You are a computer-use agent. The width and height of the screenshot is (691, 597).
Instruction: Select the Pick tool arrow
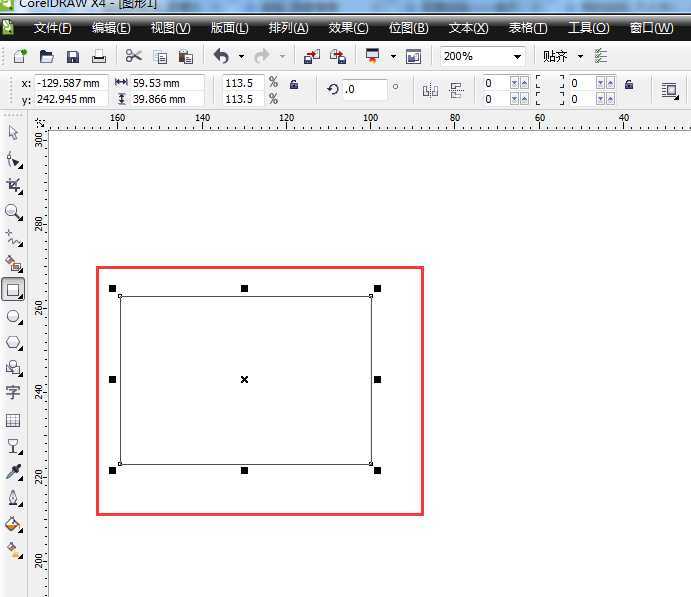13,133
